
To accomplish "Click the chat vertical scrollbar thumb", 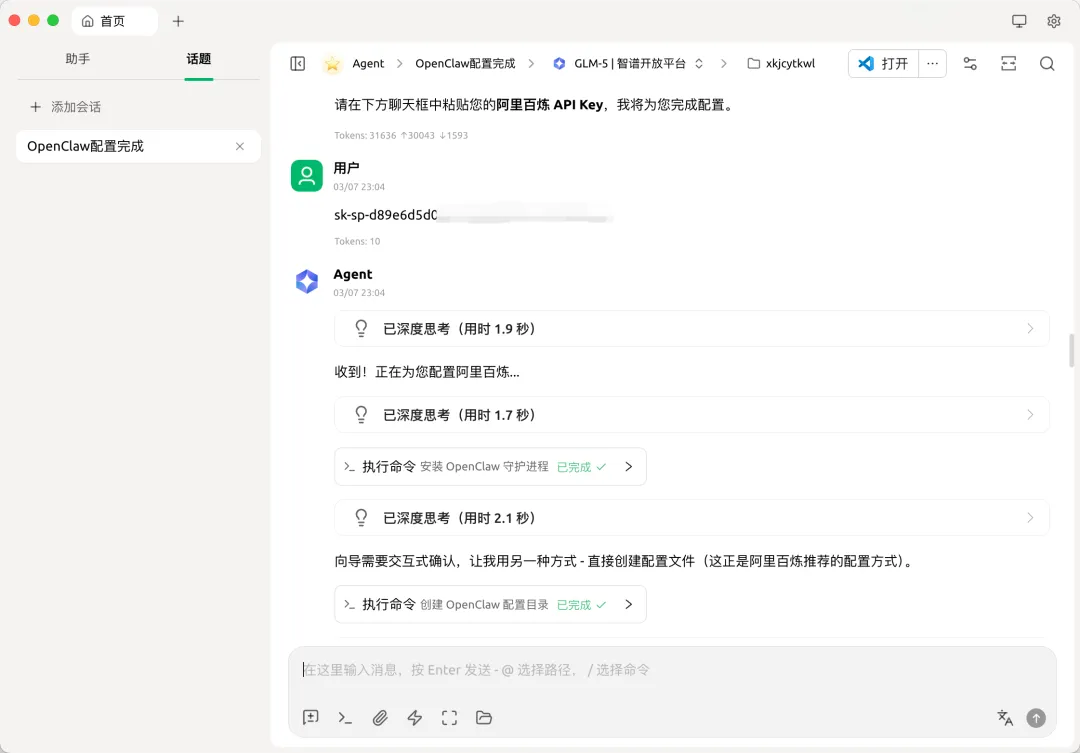I will point(1071,350).
